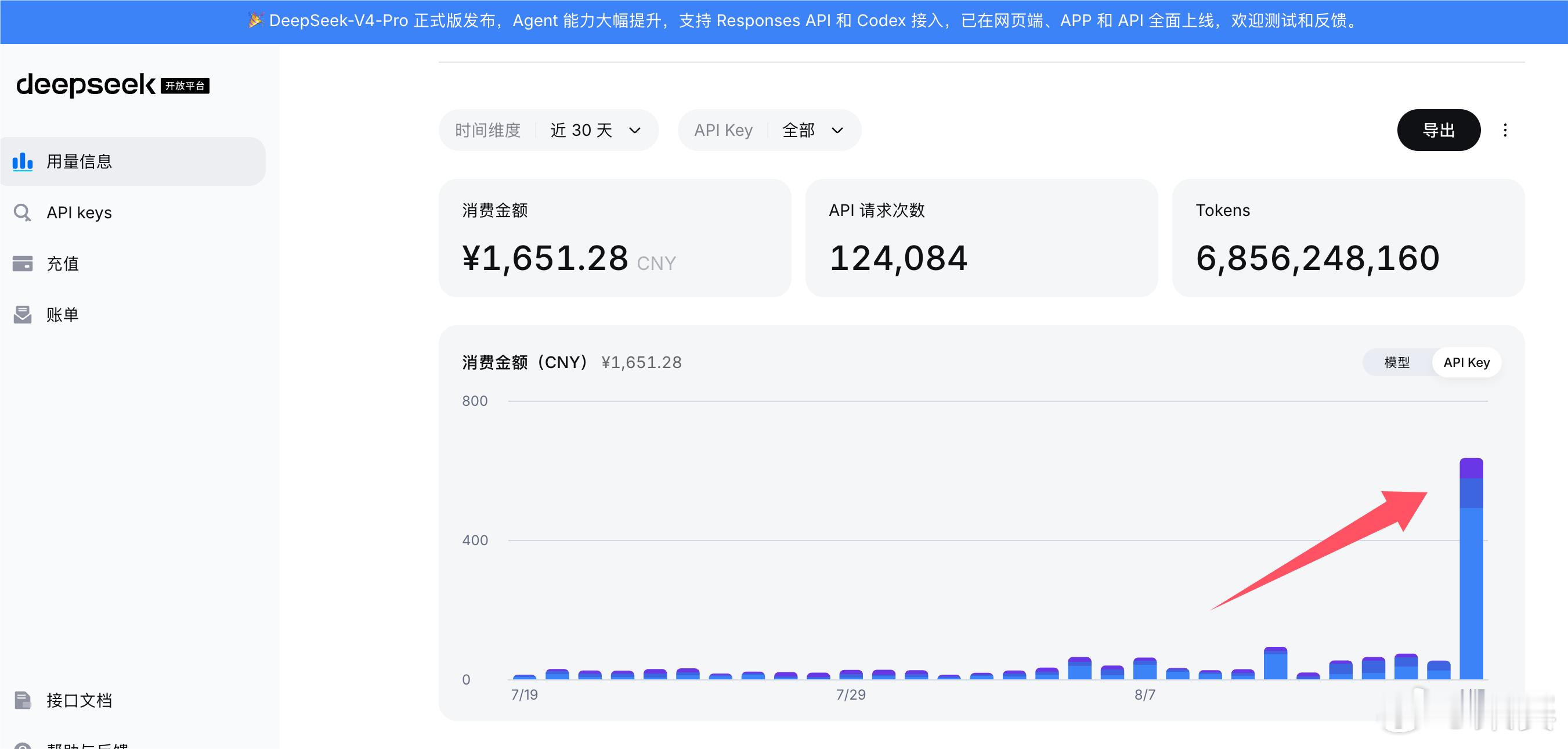
Task: Click the tallest bar in the chart
Action: [1471, 568]
